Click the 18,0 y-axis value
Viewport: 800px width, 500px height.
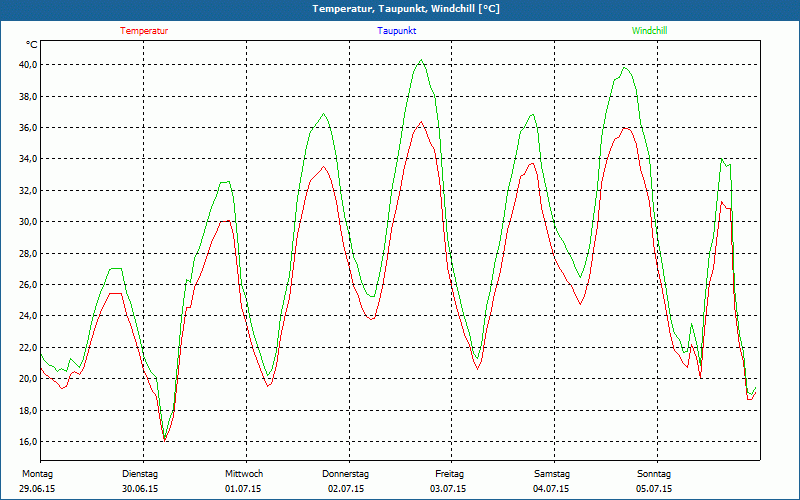[x=28, y=411]
